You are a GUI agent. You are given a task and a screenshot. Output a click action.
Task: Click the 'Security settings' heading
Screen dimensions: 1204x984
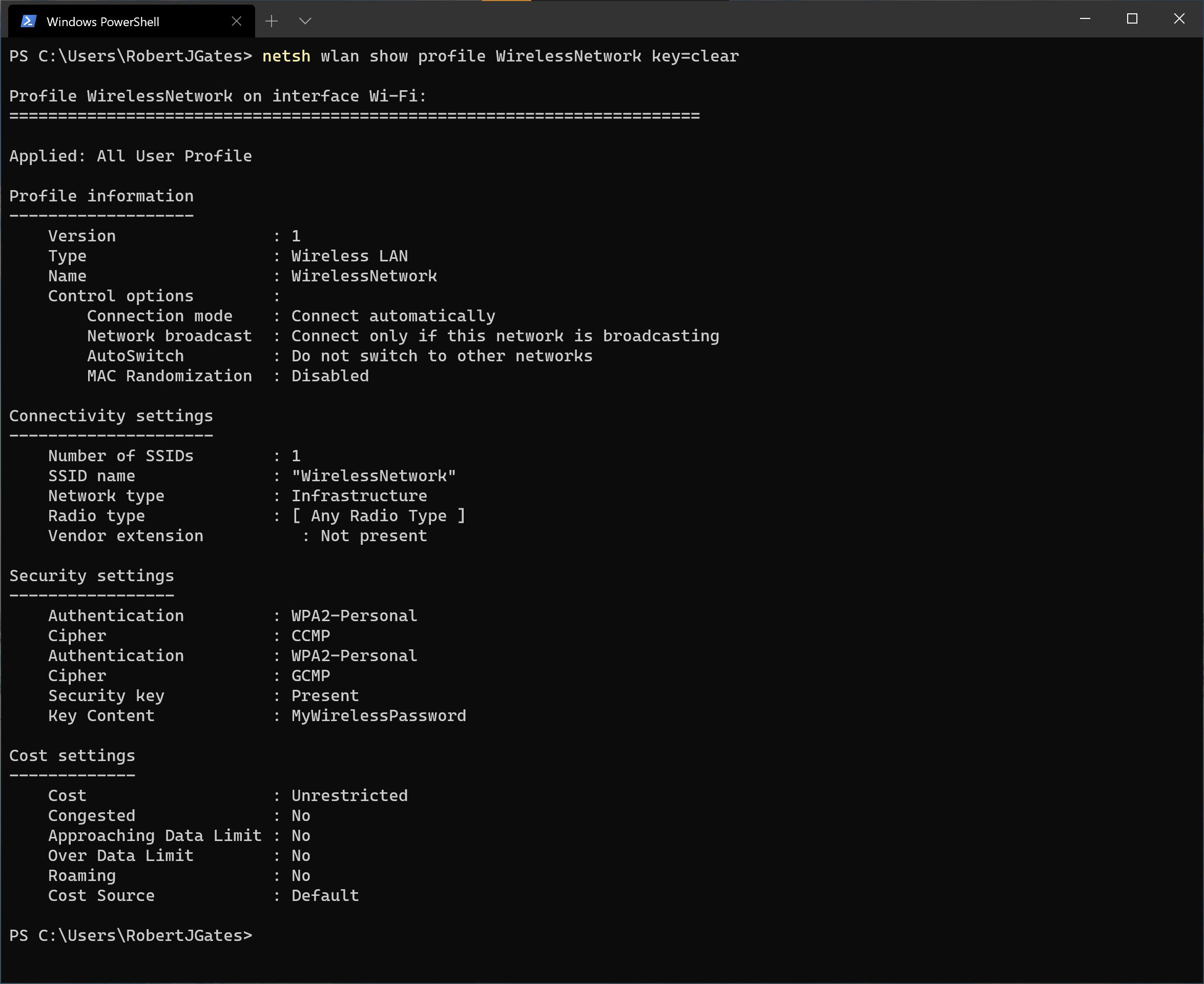(92, 576)
